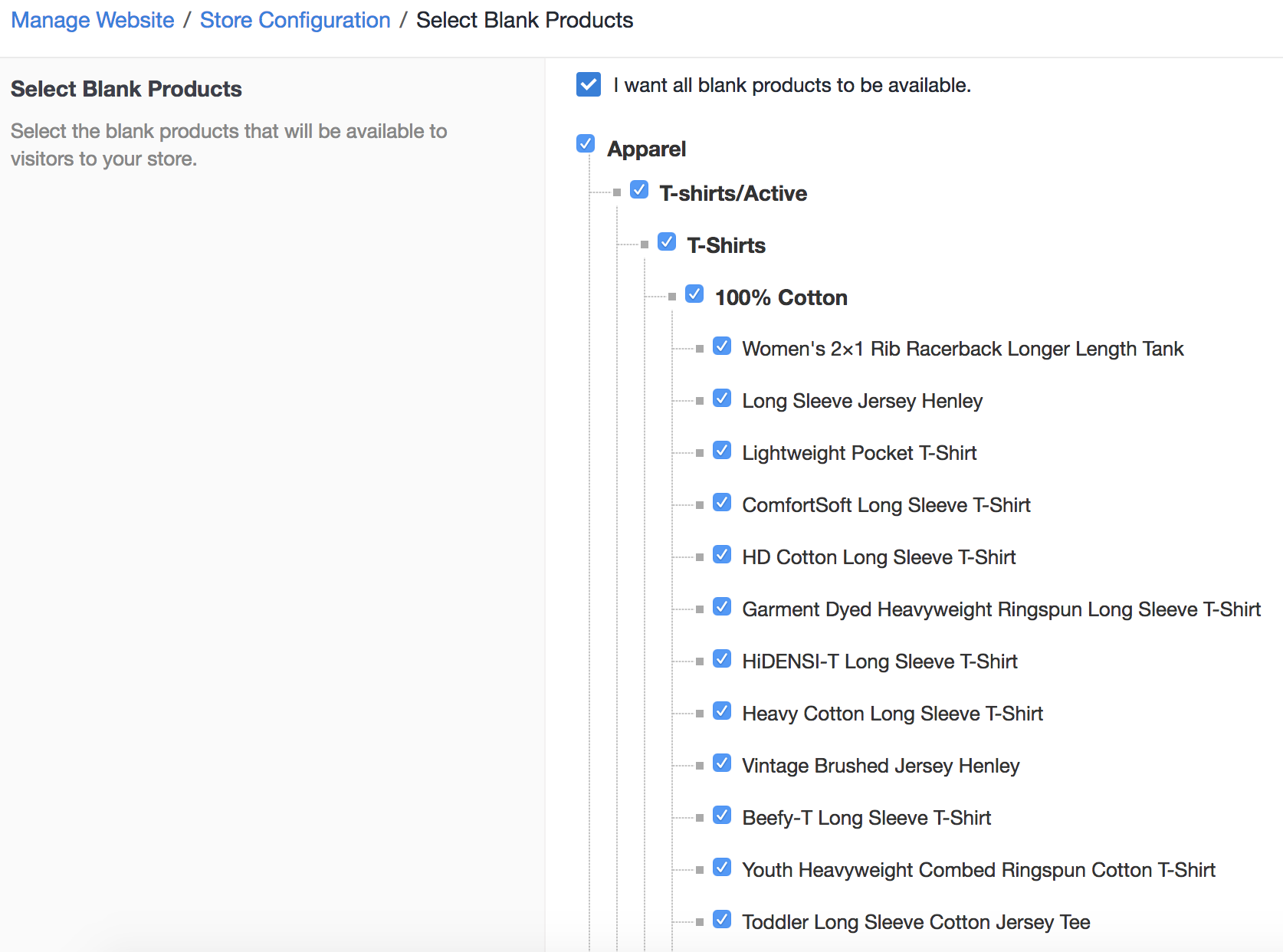Toggle ComfortSoft Long Sleeve T-Shirt checkbox
Image resolution: width=1283 pixels, height=952 pixels.
click(x=722, y=502)
